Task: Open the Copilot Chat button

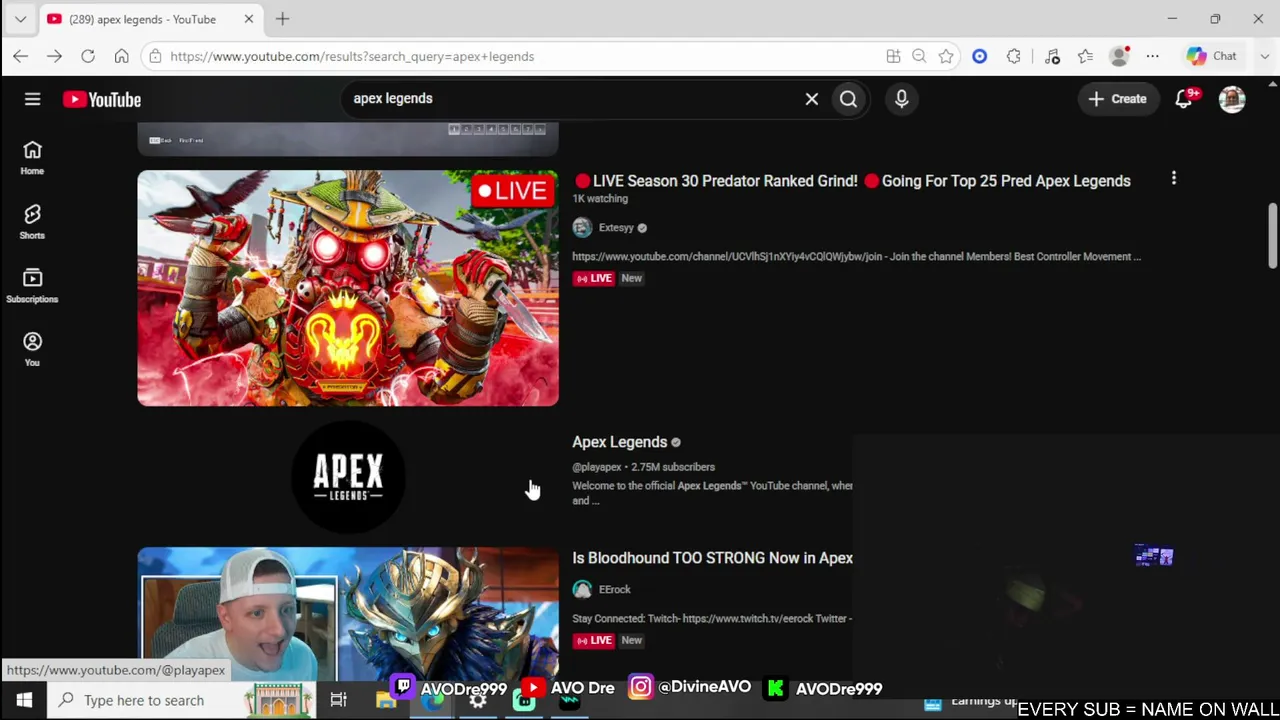Action: click(1211, 57)
